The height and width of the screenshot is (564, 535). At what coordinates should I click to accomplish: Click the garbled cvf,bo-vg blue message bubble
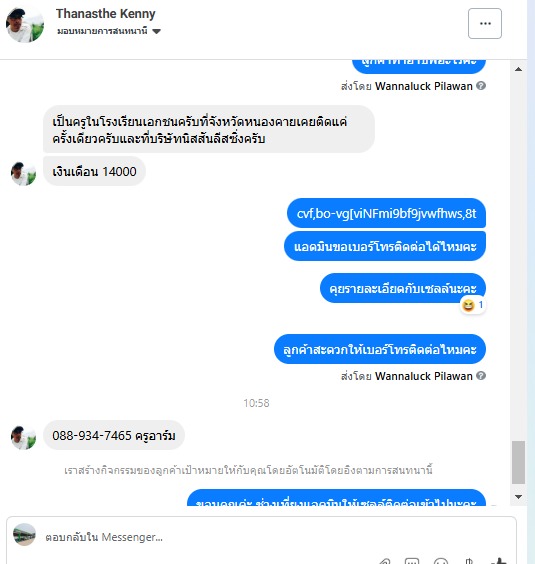pyautogui.click(x=386, y=213)
